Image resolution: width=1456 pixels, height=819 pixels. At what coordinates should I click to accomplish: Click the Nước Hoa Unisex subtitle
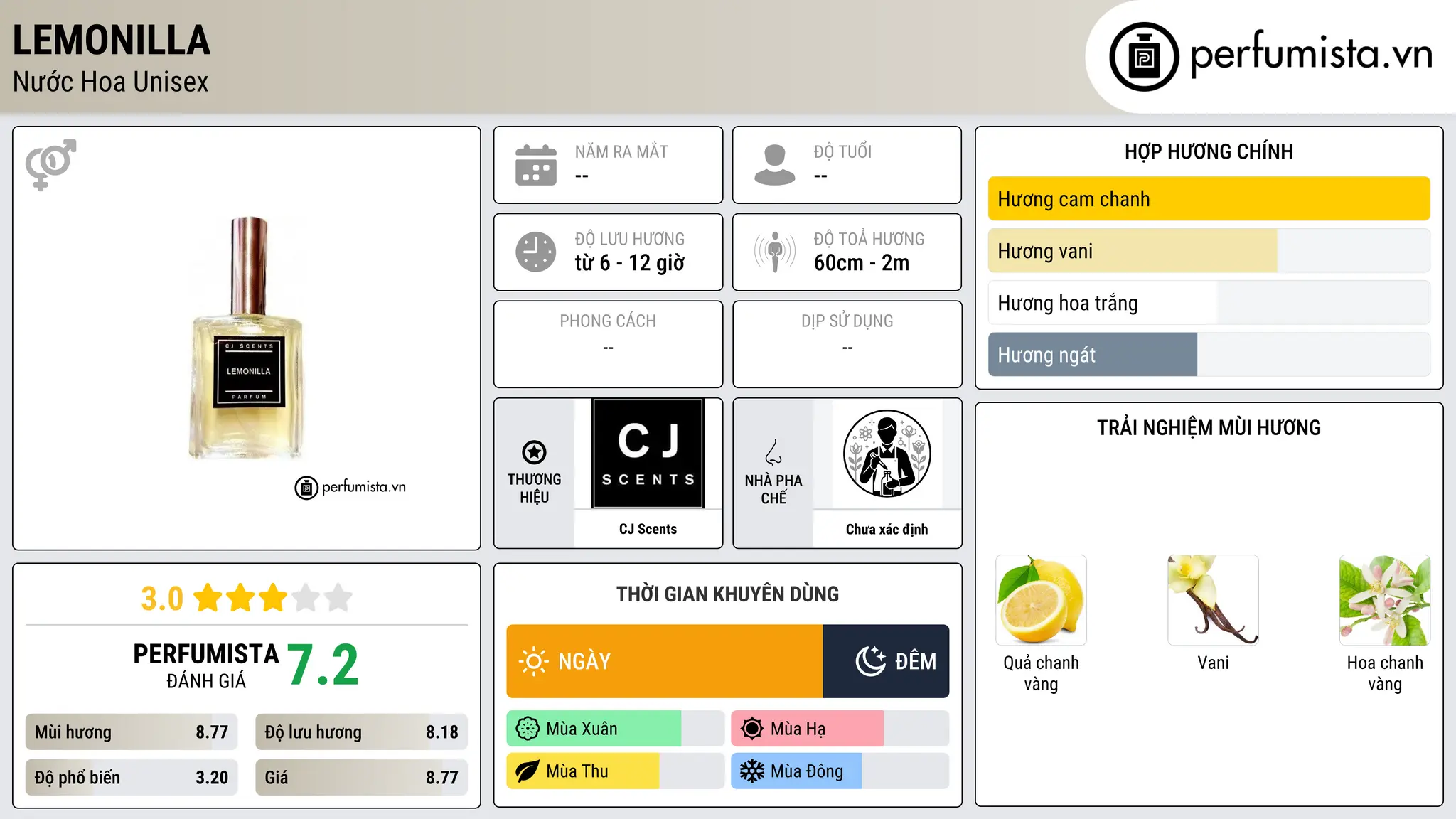[111, 82]
